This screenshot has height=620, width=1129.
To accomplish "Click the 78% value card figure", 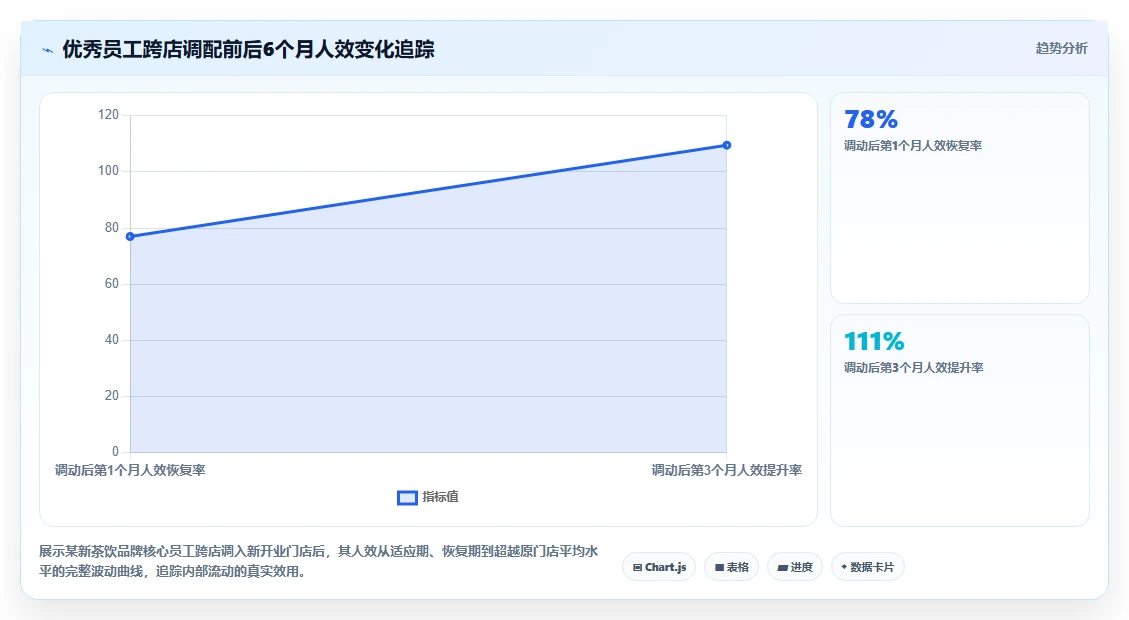I will point(871,119).
